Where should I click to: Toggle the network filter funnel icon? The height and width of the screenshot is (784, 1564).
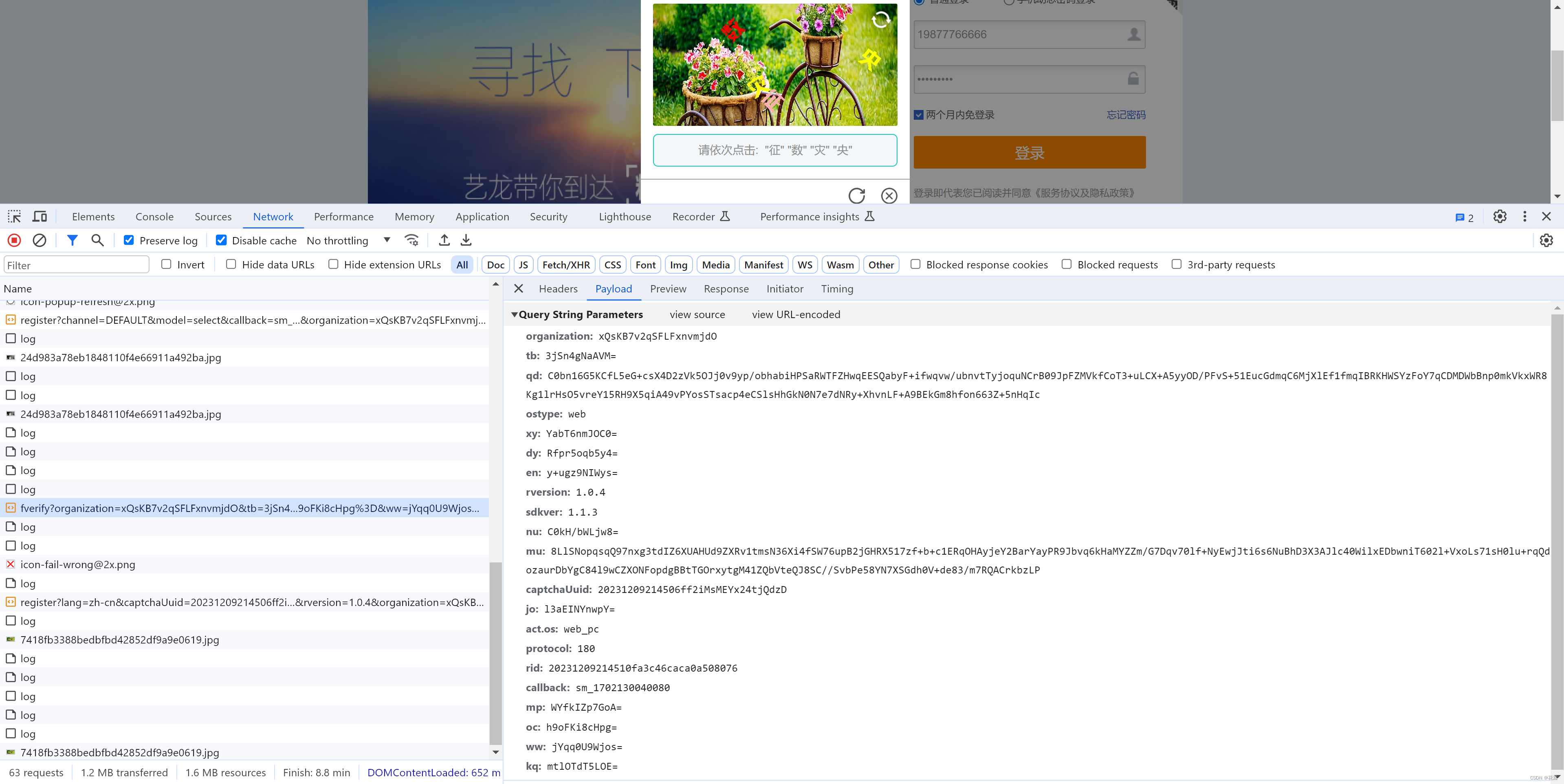click(72, 240)
